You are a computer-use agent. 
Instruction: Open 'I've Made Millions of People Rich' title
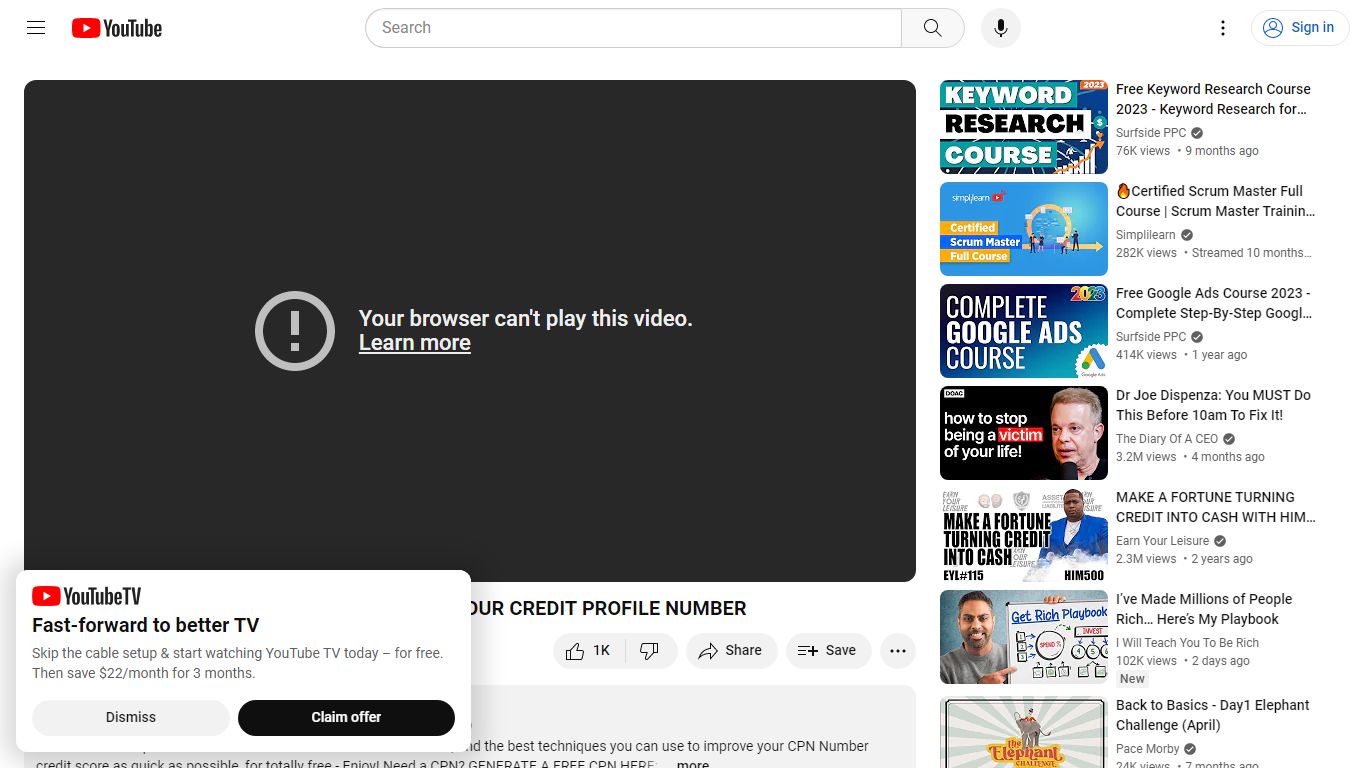coord(1204,609)
